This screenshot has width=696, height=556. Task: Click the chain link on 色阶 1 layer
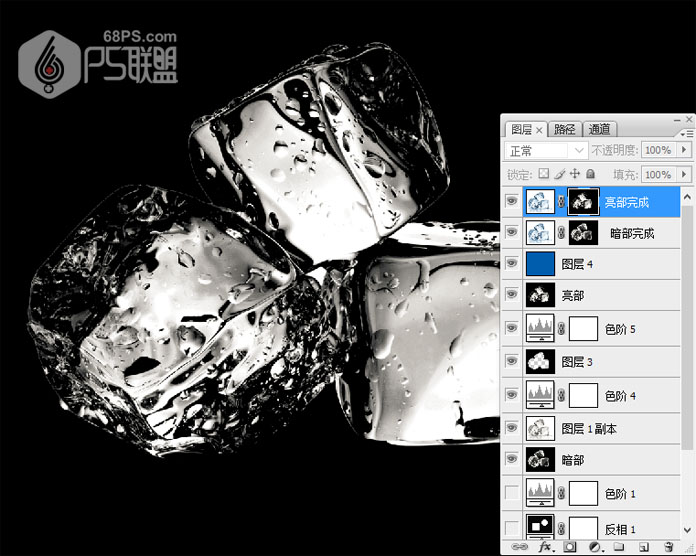coord(561,493)
